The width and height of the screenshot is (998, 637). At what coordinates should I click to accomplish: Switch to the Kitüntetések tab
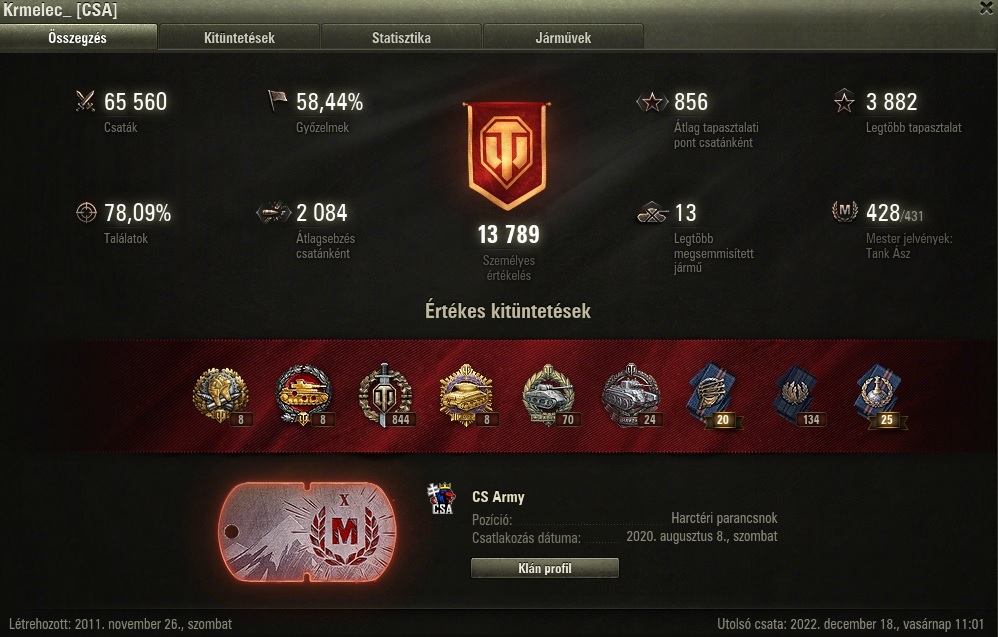(x=239, y=38)
